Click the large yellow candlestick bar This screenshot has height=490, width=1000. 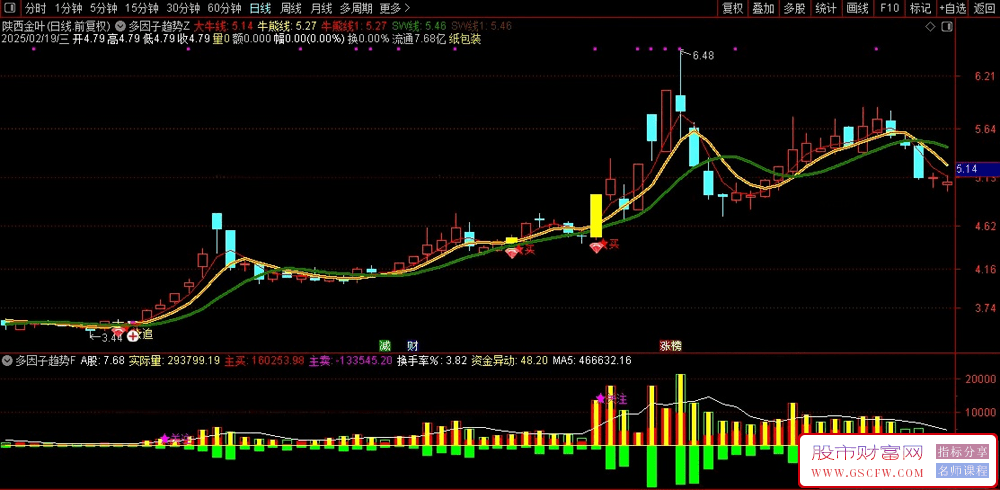[596, 216]
